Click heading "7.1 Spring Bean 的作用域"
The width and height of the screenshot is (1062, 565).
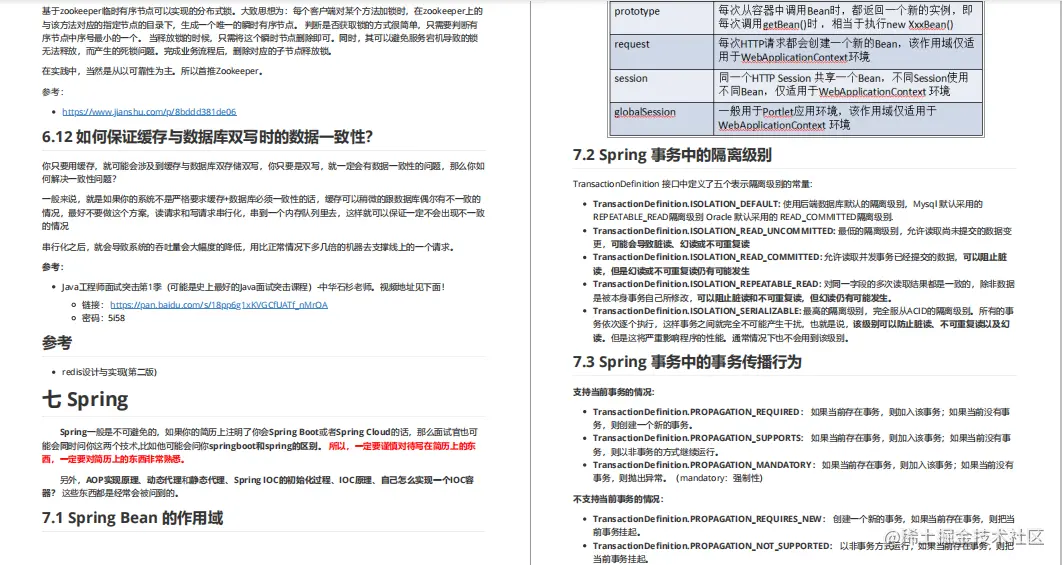point(133,518)
